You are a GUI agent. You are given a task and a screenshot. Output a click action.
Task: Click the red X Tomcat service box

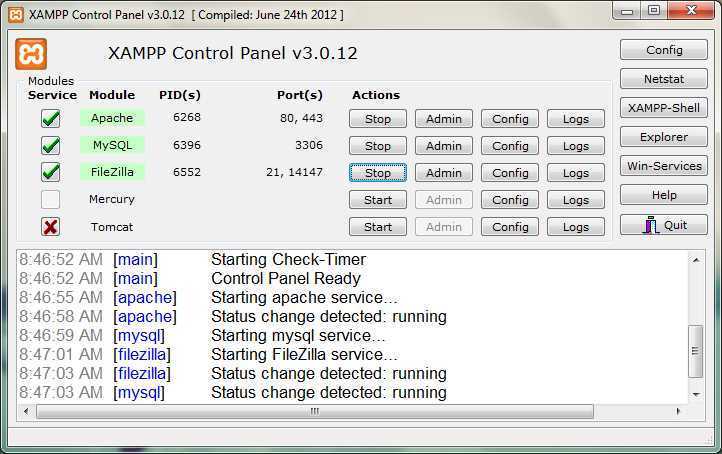50,227
